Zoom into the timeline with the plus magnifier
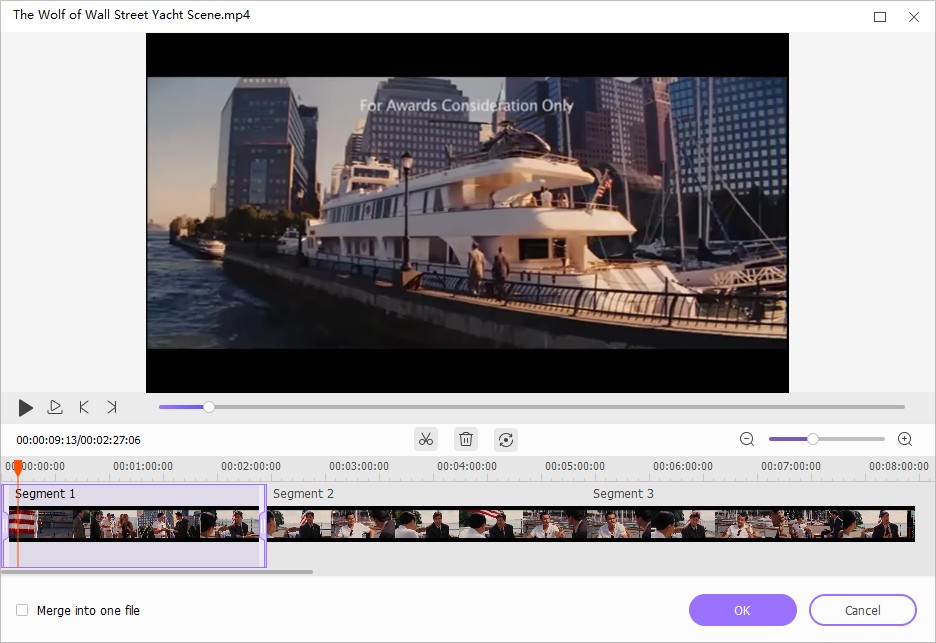Viewport: 936px width, 643px height. pos(903,438)
